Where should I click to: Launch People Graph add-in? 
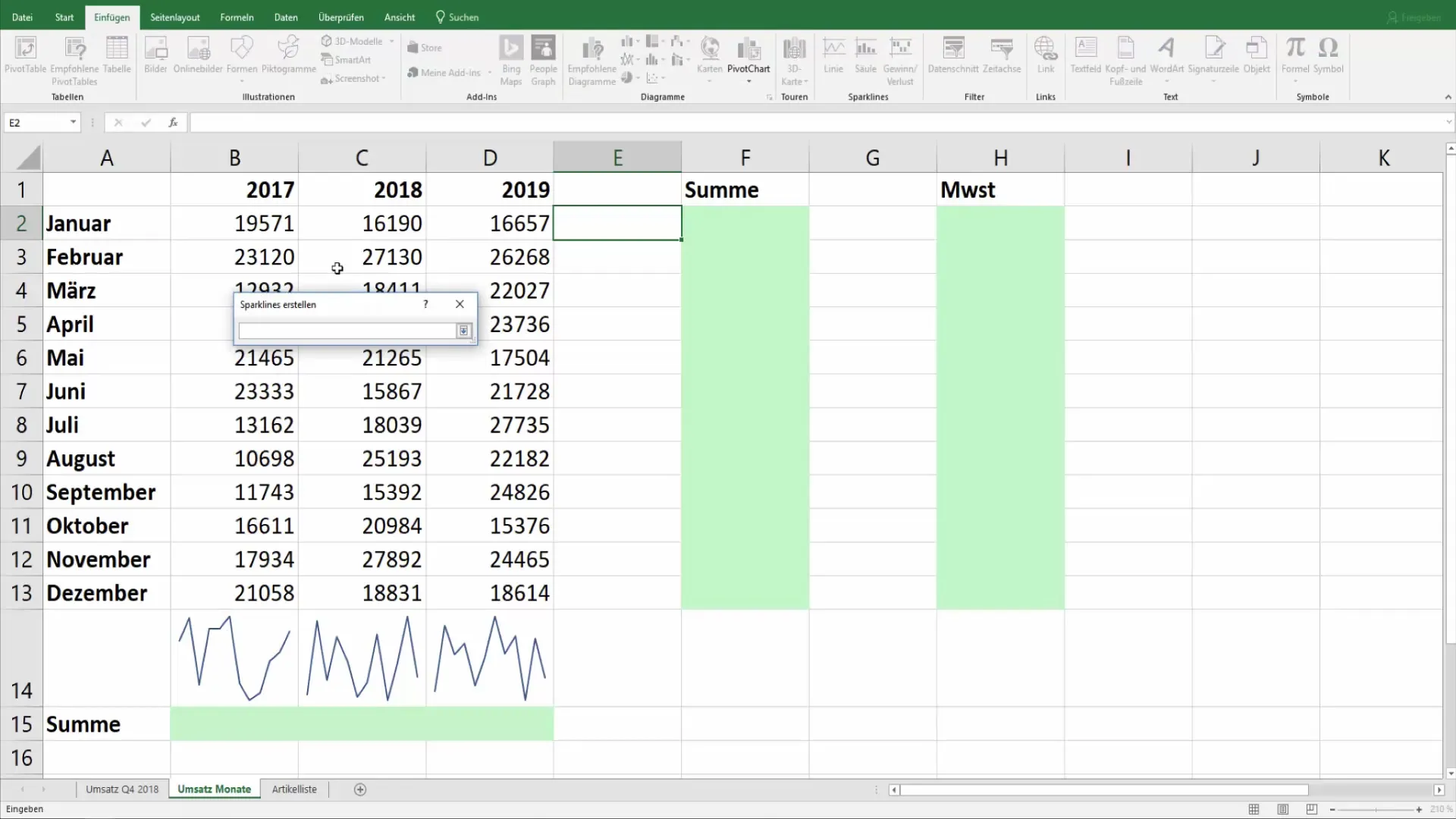click(x=543, y=61)
